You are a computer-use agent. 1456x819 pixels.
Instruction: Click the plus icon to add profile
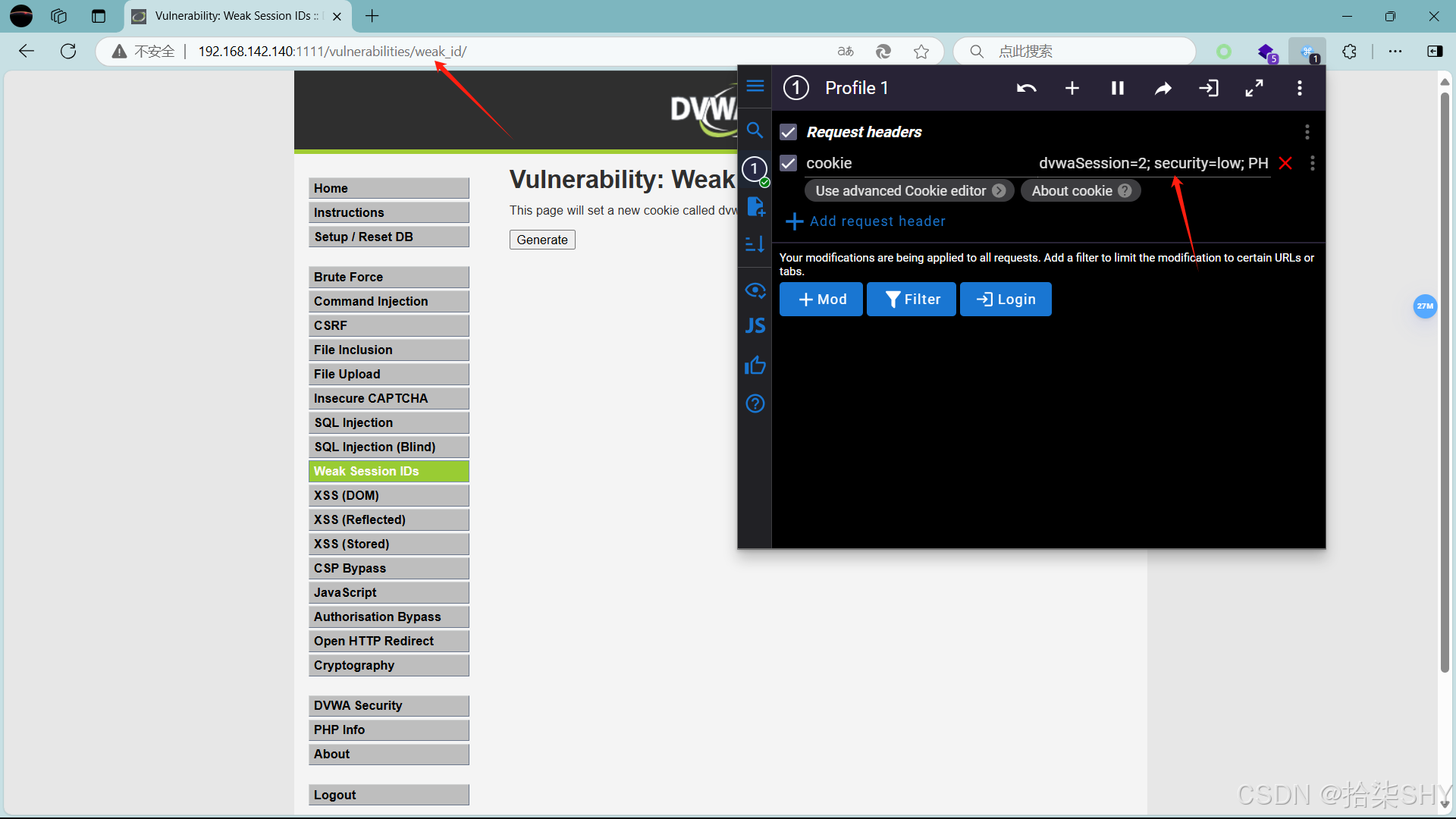pos(1072,89)
